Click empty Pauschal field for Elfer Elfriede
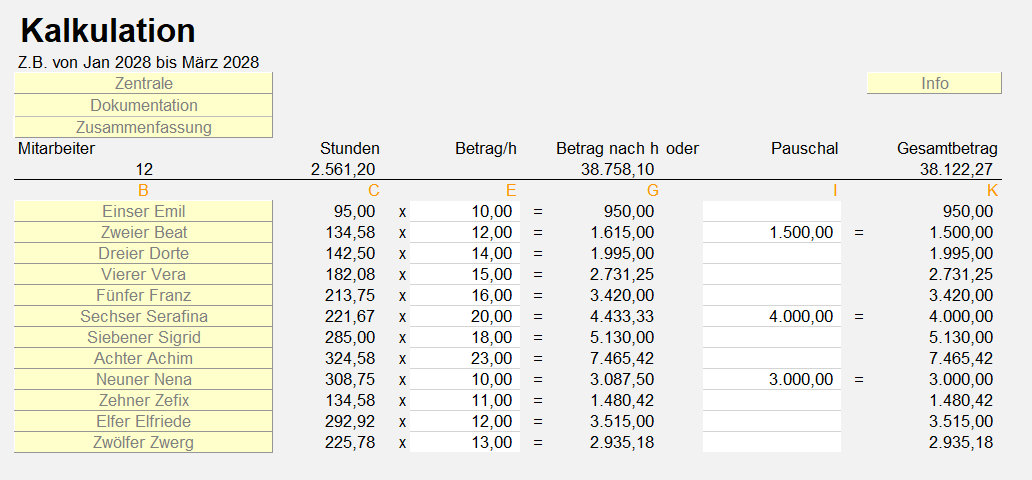1032x480 pixels. pyautogui.click(x=771, y=421)
